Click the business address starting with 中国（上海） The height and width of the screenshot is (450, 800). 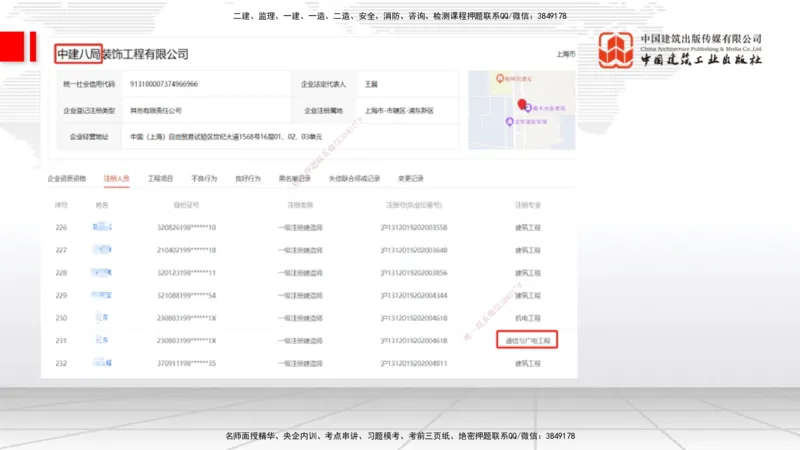[226, 137]
